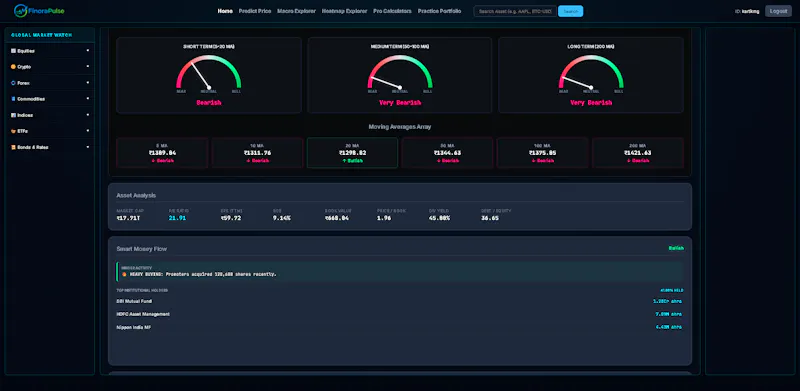Click the Nippon India MF row
Image resolution: width=800 pixels, height=391 pixels.
point(399,327)
